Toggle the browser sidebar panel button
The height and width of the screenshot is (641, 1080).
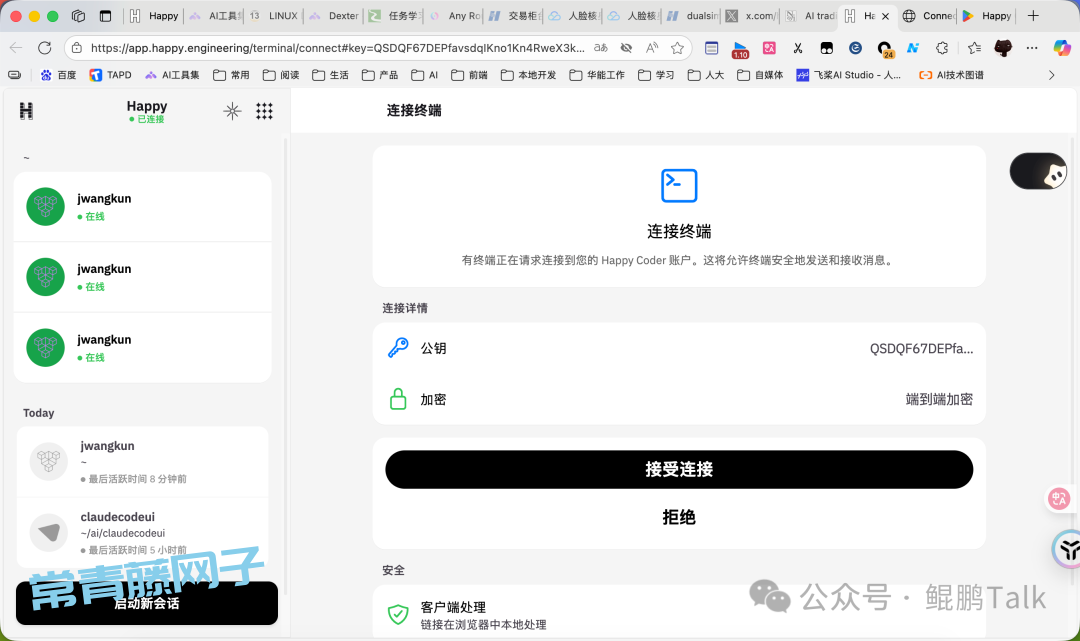click(106, 16)
